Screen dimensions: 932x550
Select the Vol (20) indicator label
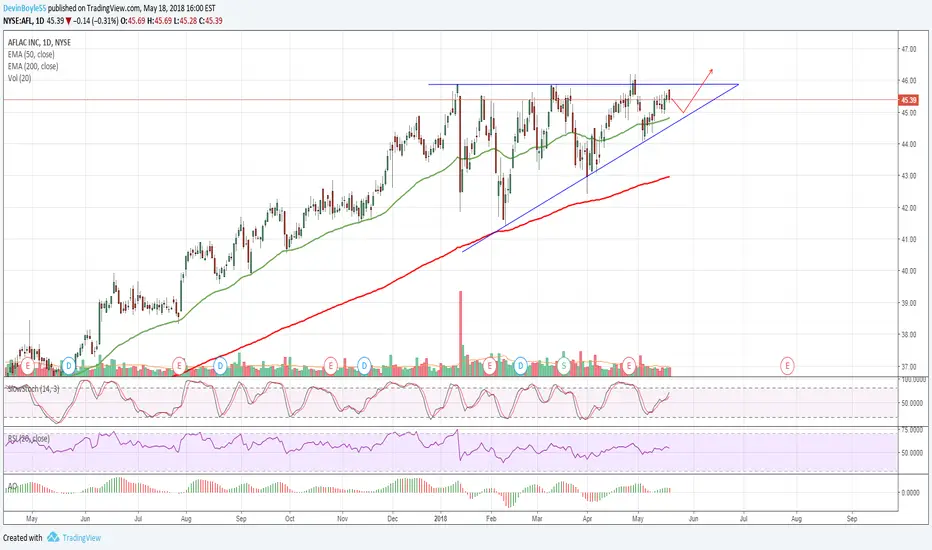pyautogui.click(x=20, y=78)
